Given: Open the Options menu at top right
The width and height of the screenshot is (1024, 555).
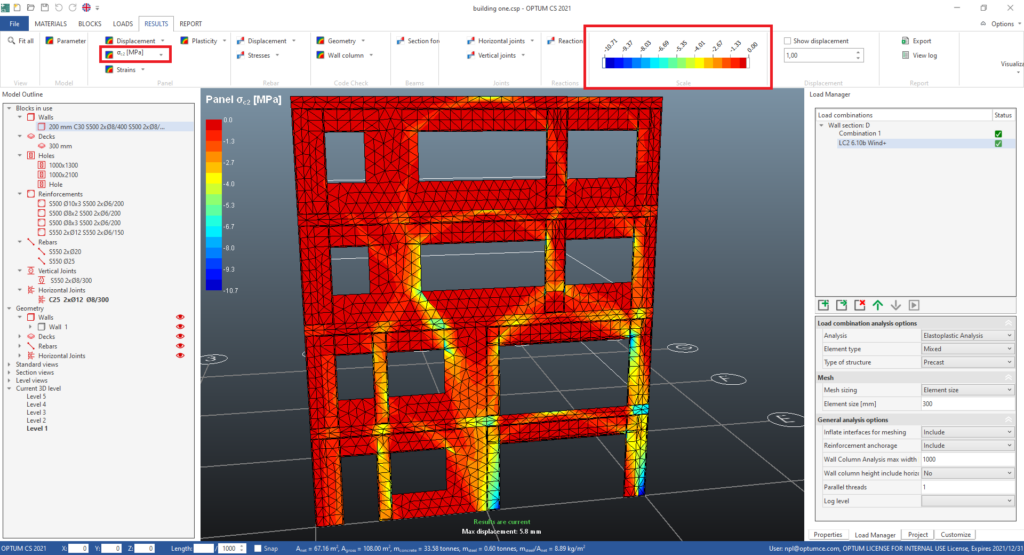Looking at the screenshot, I should 1001,23.
